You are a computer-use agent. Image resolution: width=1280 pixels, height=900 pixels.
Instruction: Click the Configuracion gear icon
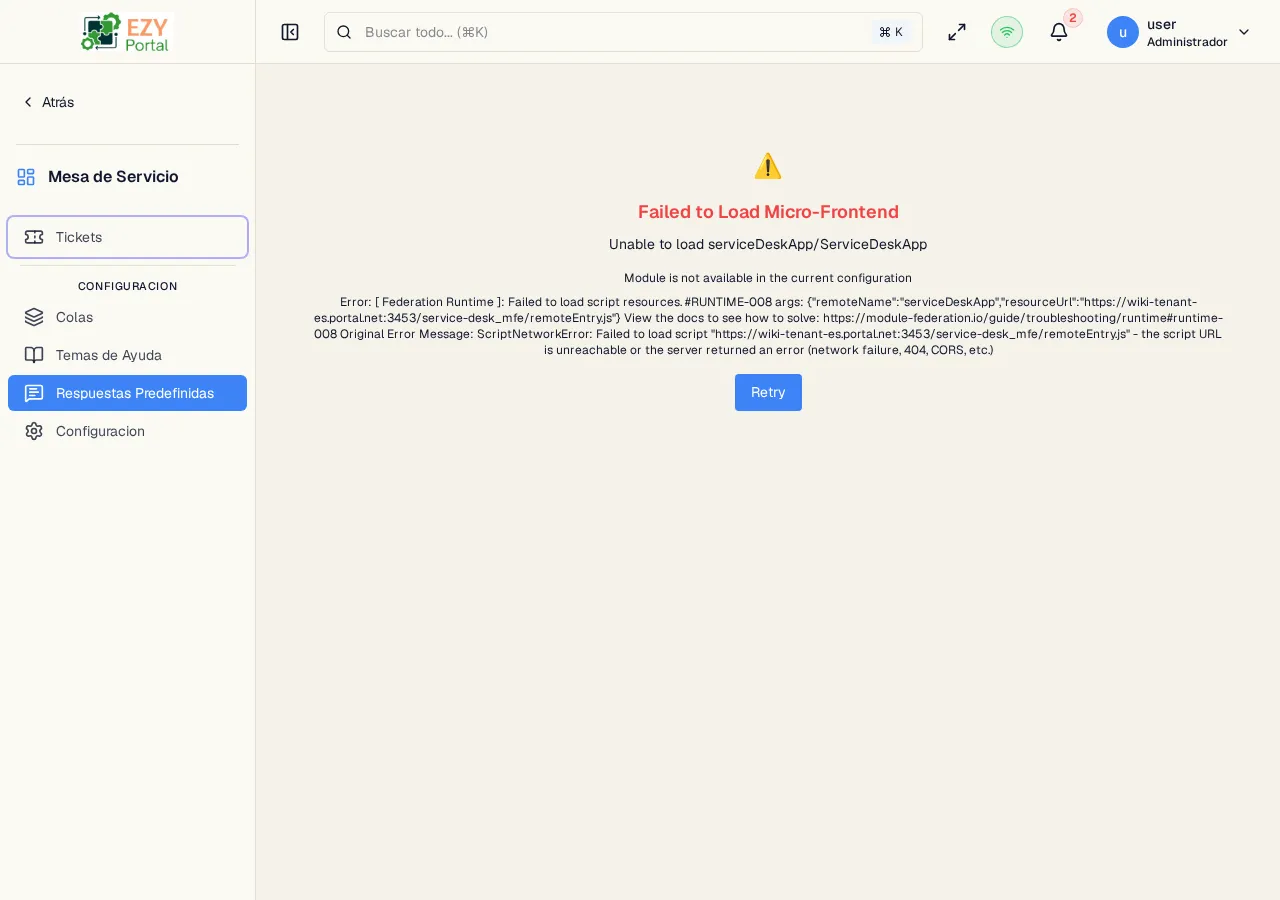pyautogui.click(x=34, y=431)
